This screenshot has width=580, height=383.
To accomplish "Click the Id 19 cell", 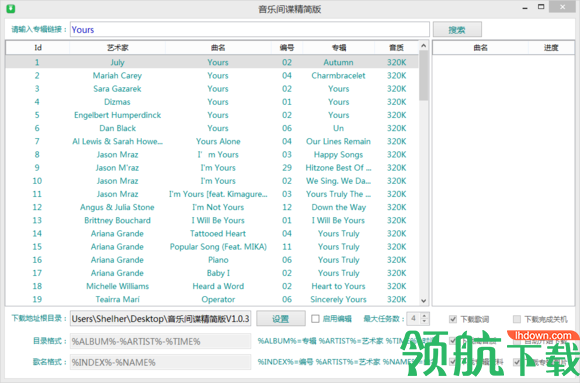I will [37, 299].
